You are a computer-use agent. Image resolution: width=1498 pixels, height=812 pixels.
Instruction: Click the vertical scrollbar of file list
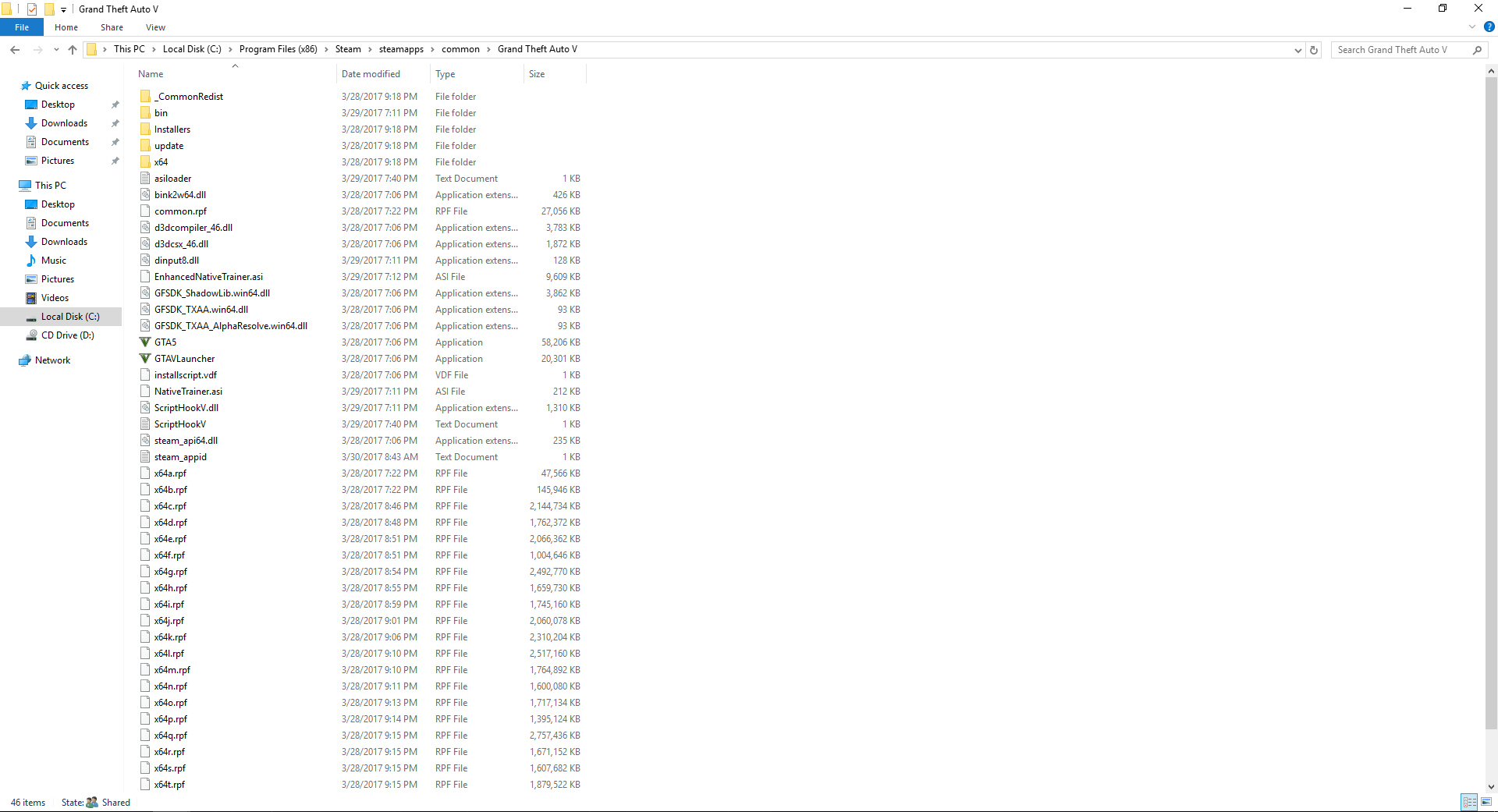coord(1491,402)
